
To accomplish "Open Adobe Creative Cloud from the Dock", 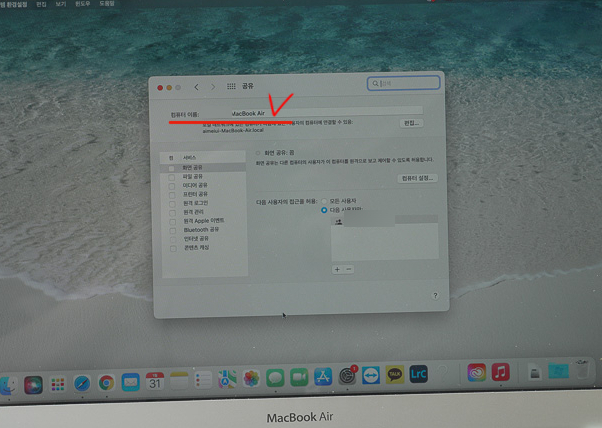I will click(476, 372).
